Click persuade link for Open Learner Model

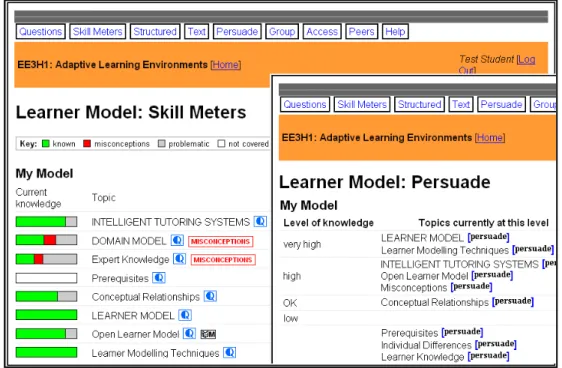point(492,275)
